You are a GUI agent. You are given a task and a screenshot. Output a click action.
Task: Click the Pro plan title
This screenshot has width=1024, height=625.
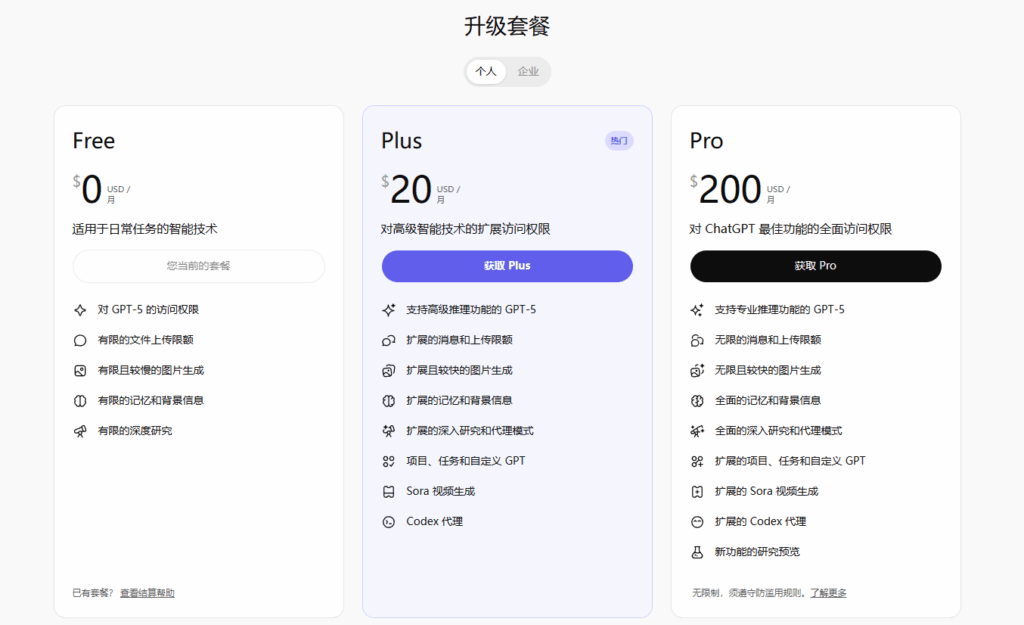coord(706,141)
